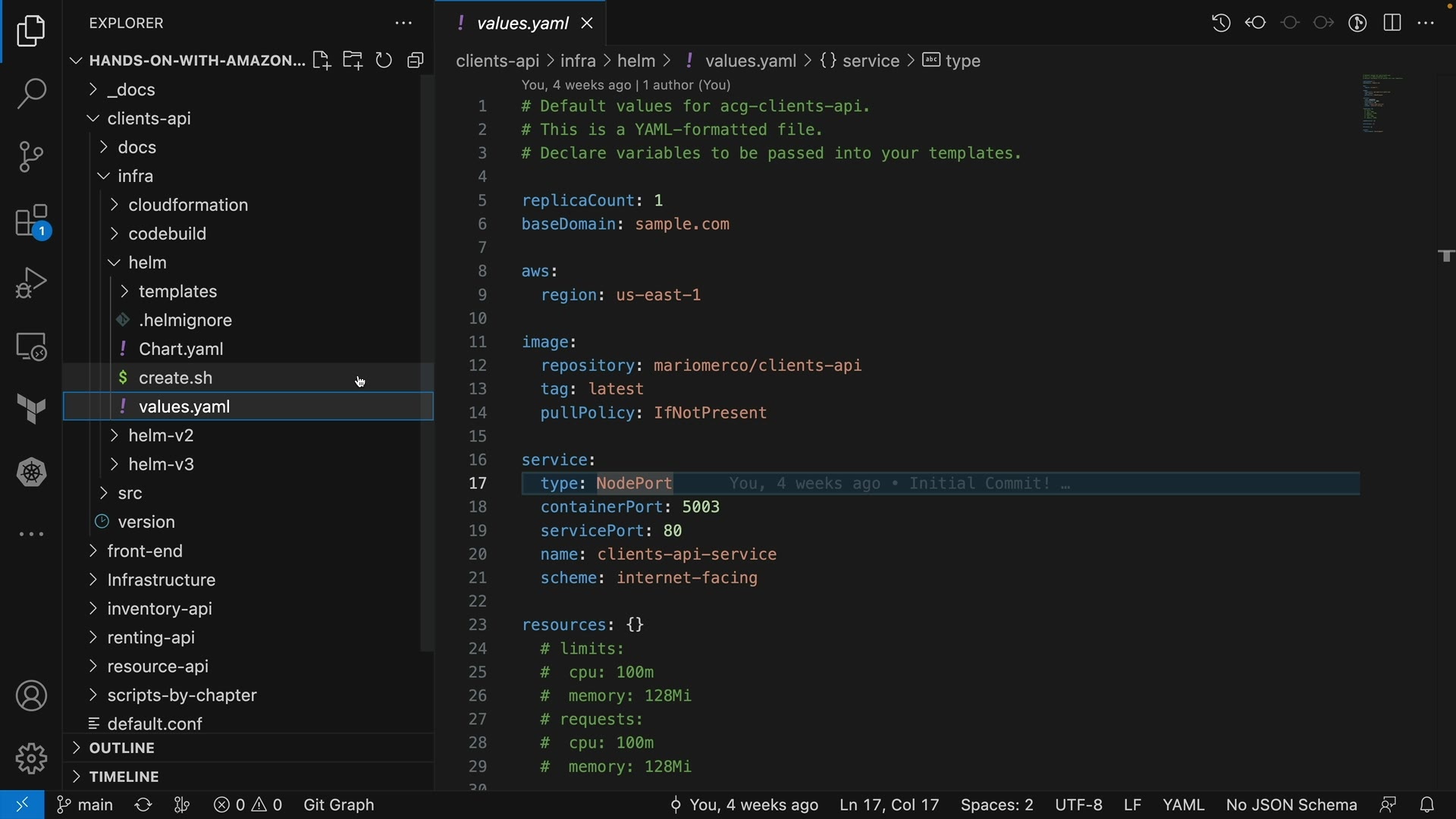
Task: Collapse all folders in Explorer
Action: (416, 61)
